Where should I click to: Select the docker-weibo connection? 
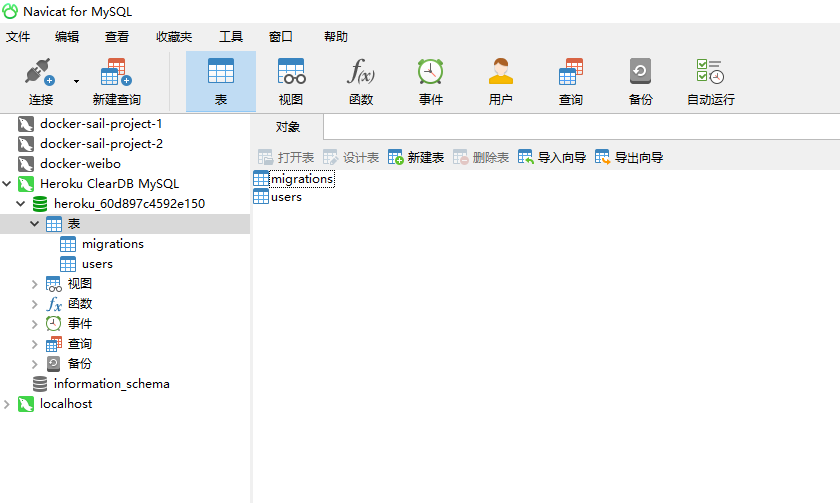tap(80, 163)
